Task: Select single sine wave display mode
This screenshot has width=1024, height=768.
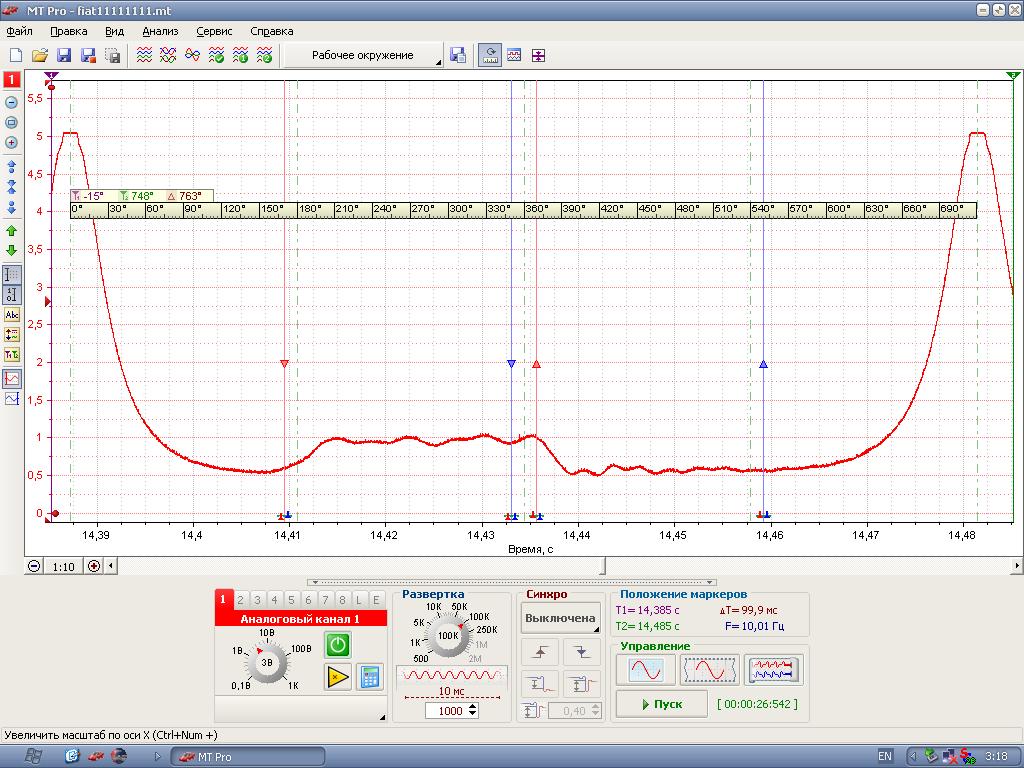Action: click(x=645, y=670)
